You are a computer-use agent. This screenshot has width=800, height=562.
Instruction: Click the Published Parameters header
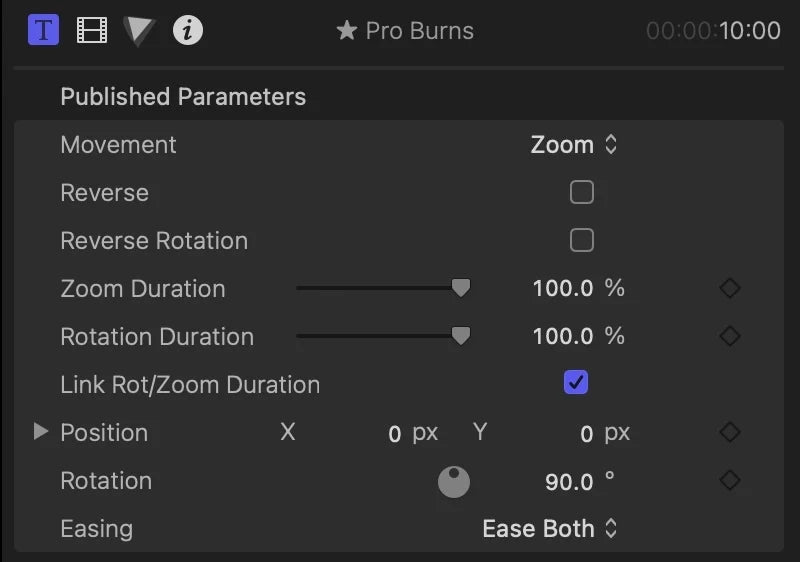183,97
